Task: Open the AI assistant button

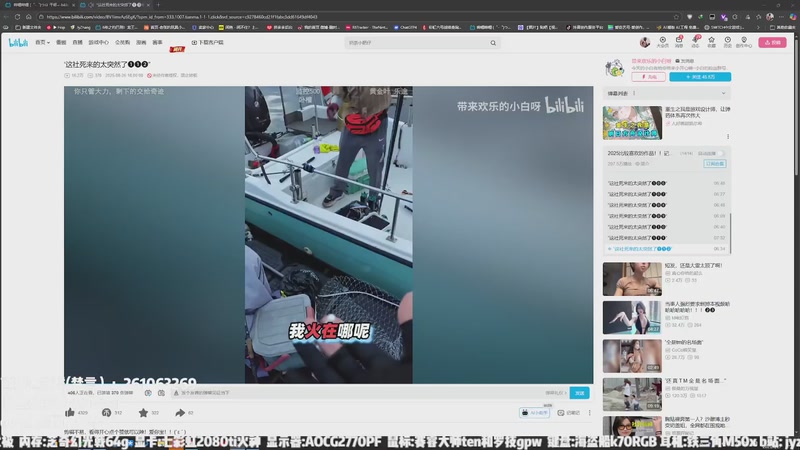Action: point(534,412)
